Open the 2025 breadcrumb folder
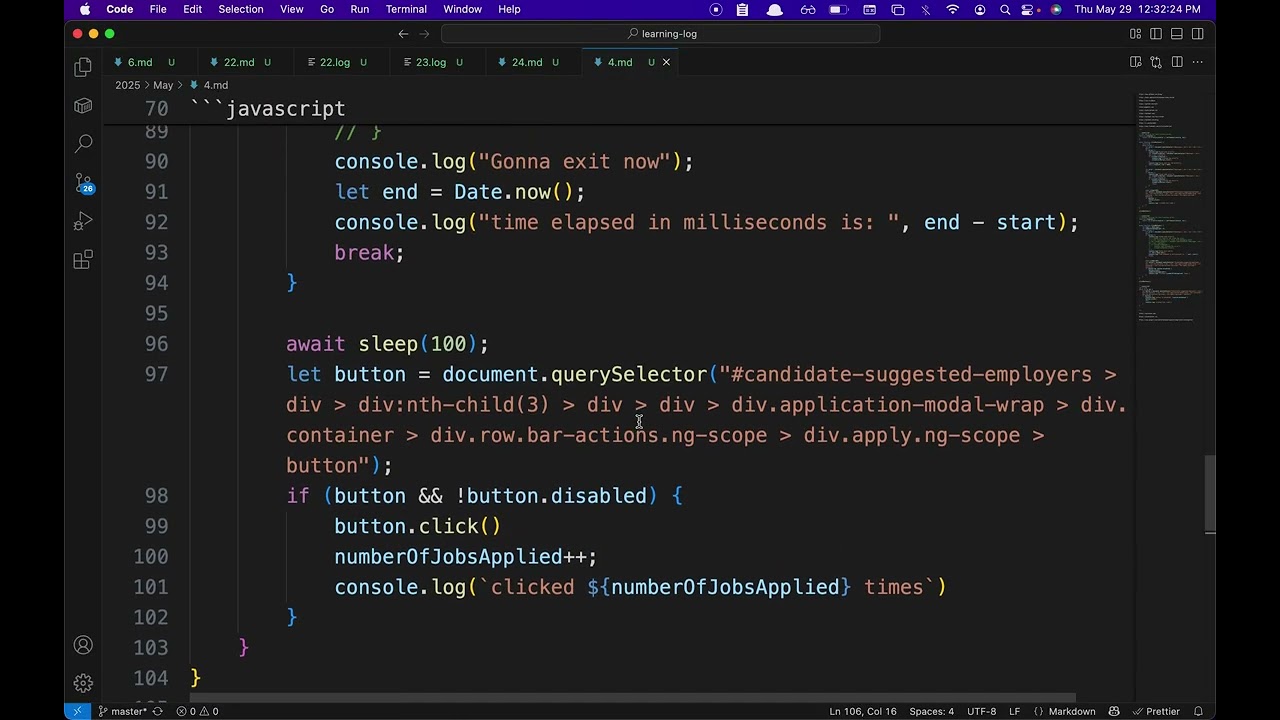Viewport: 1280px width, 720px height. click(127, 85)
